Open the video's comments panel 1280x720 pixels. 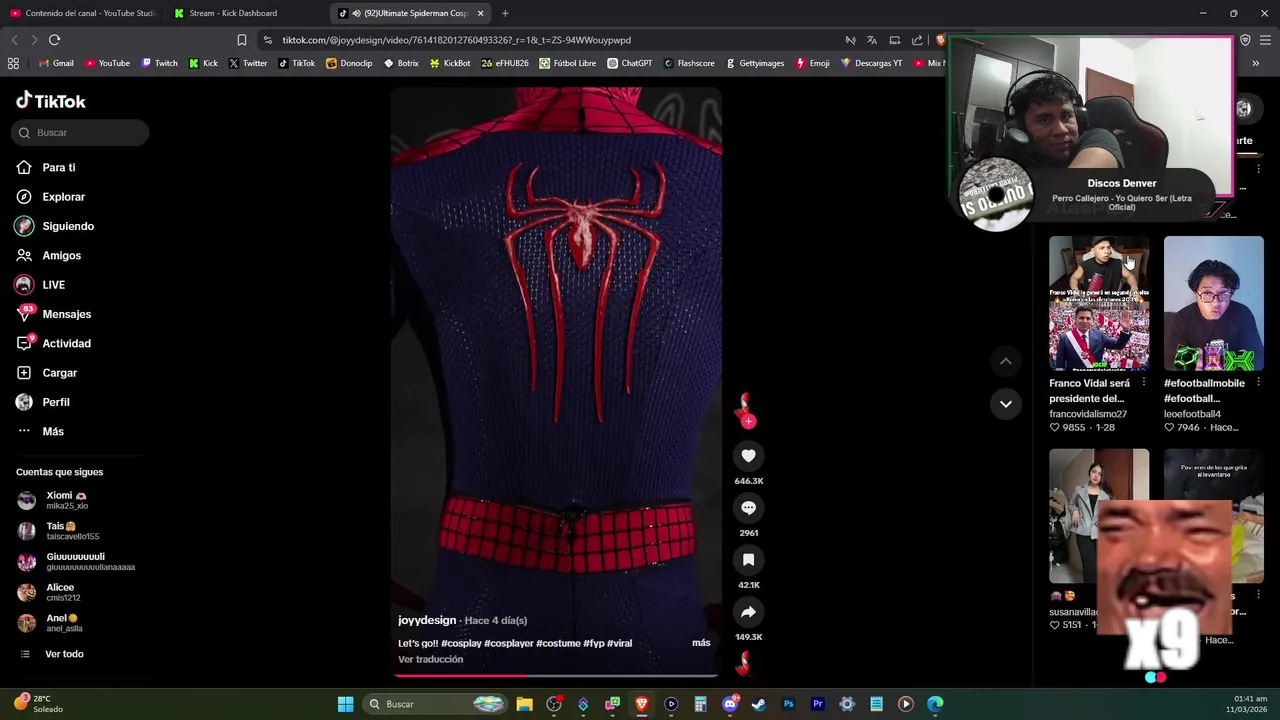[x=748, y=508]
